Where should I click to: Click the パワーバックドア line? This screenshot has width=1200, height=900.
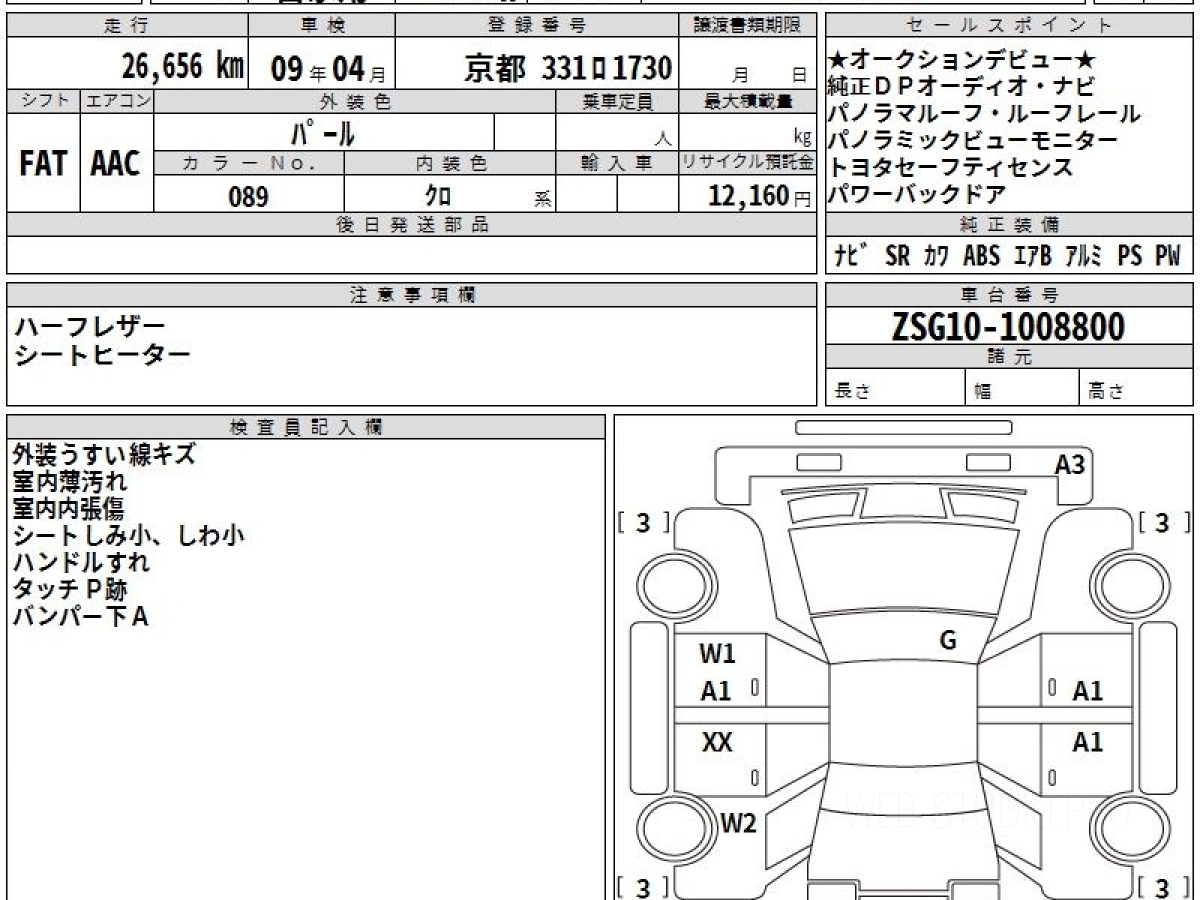[917, 194]
